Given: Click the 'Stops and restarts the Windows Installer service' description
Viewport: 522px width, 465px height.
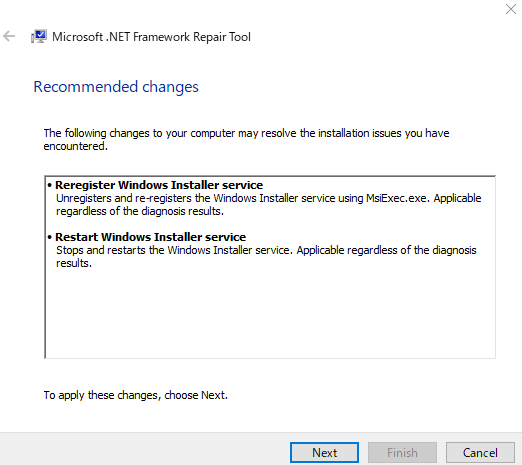Looking at the screenshot, I should (266, 256).
